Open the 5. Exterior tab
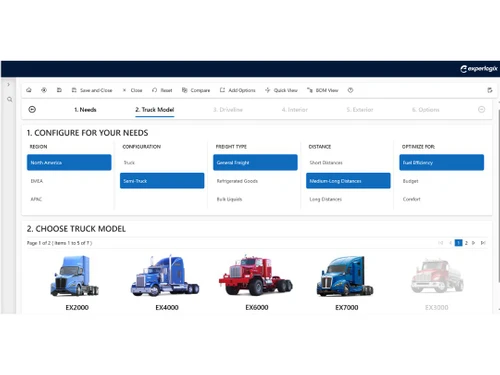 click(x=360, y=110)
